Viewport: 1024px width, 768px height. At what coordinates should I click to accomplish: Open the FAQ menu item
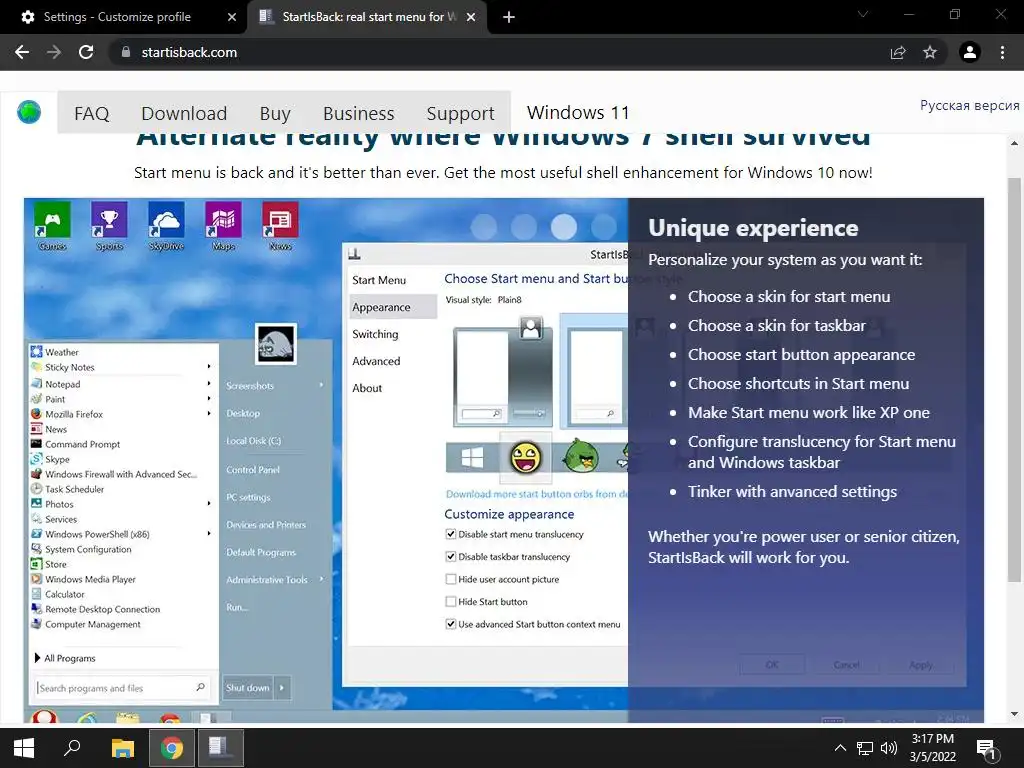tap(91, 113)
